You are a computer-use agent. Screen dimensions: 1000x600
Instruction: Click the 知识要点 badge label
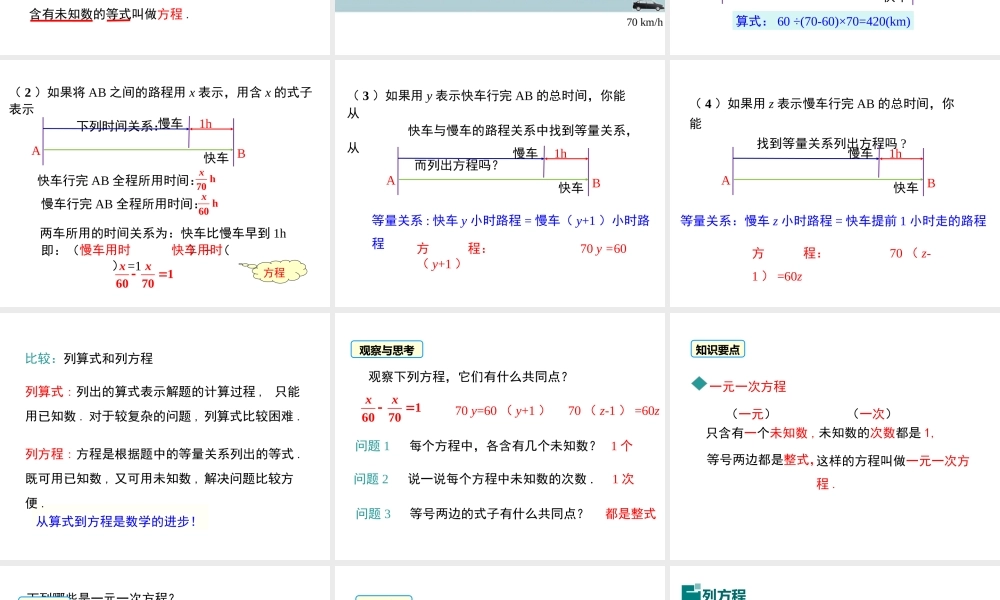coord(717,349)
